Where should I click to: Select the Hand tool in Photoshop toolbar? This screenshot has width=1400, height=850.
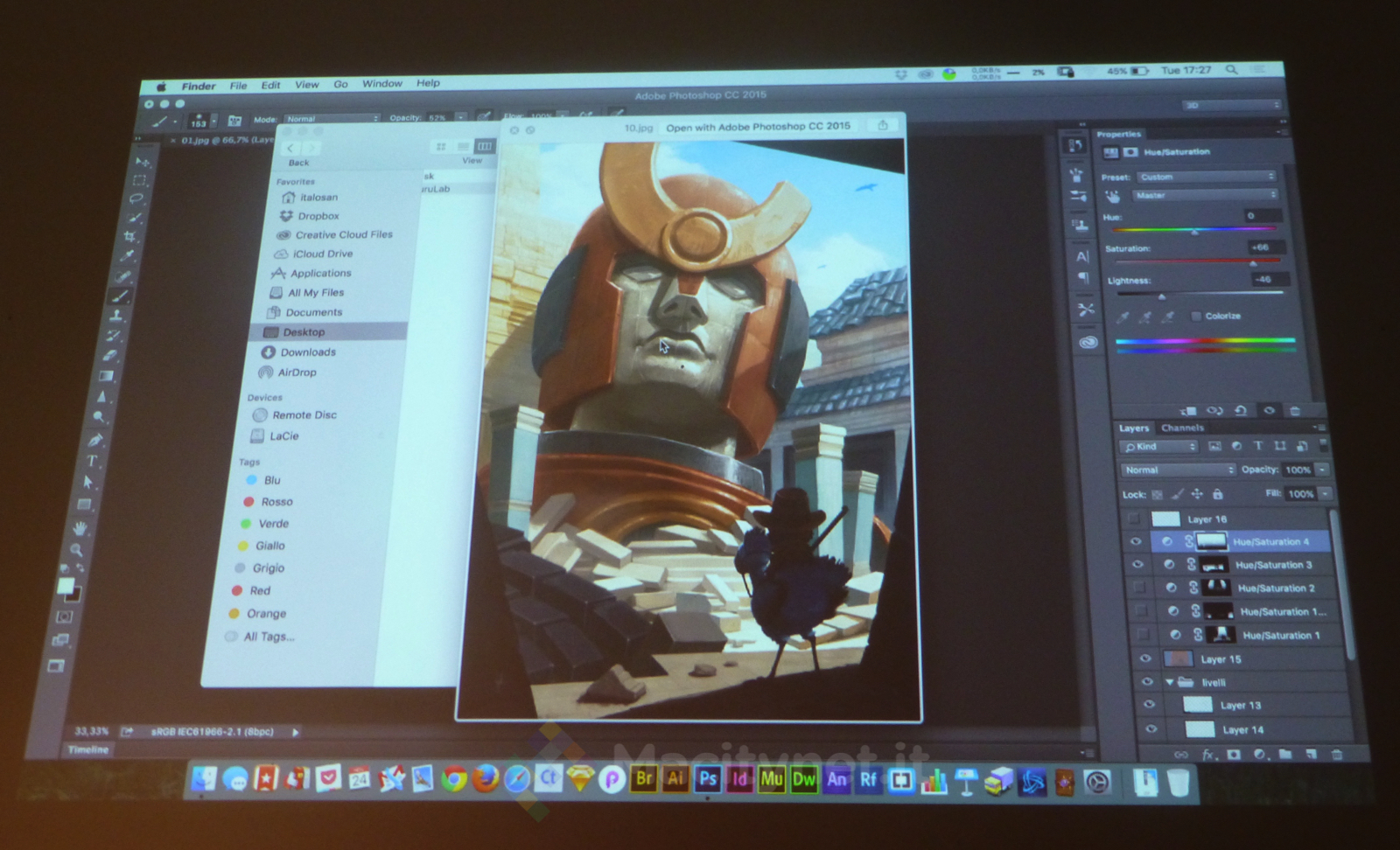click(80, 527)
